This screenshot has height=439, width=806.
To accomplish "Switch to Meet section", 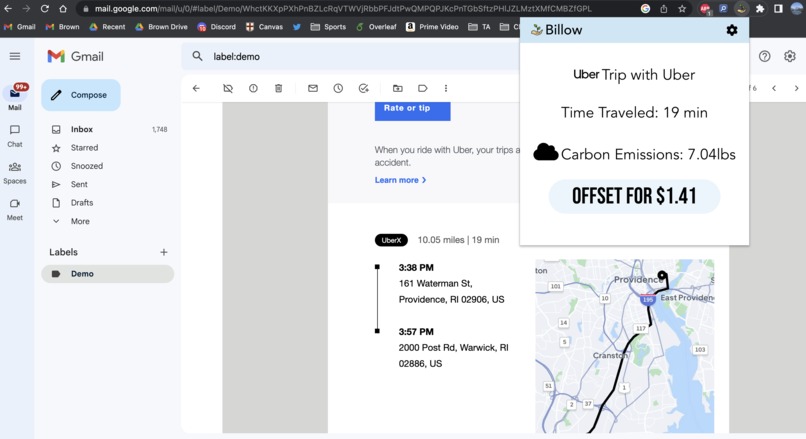I will [15, 210].
